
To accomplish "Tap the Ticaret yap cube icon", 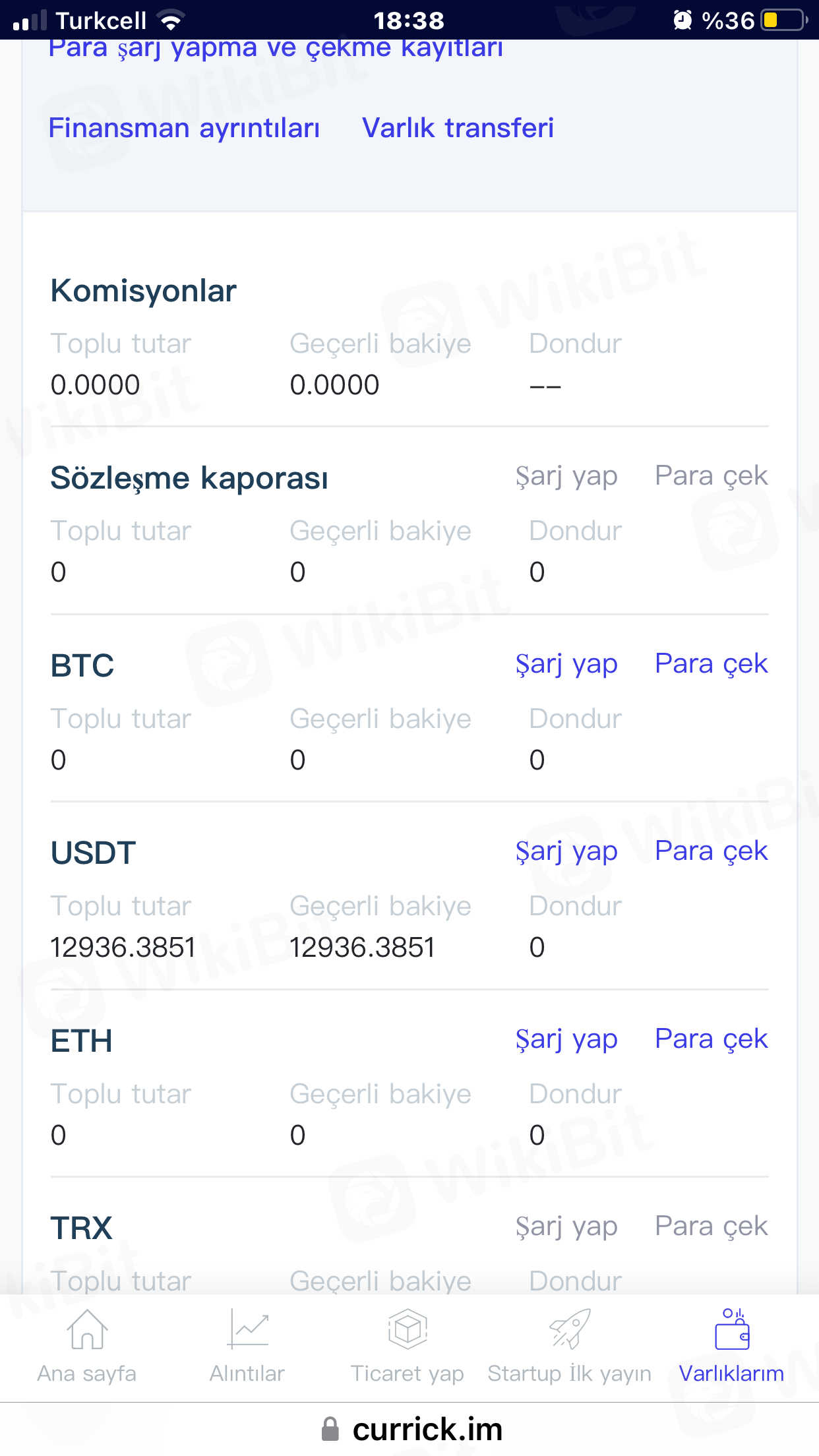I will (x=408, y=1329).
